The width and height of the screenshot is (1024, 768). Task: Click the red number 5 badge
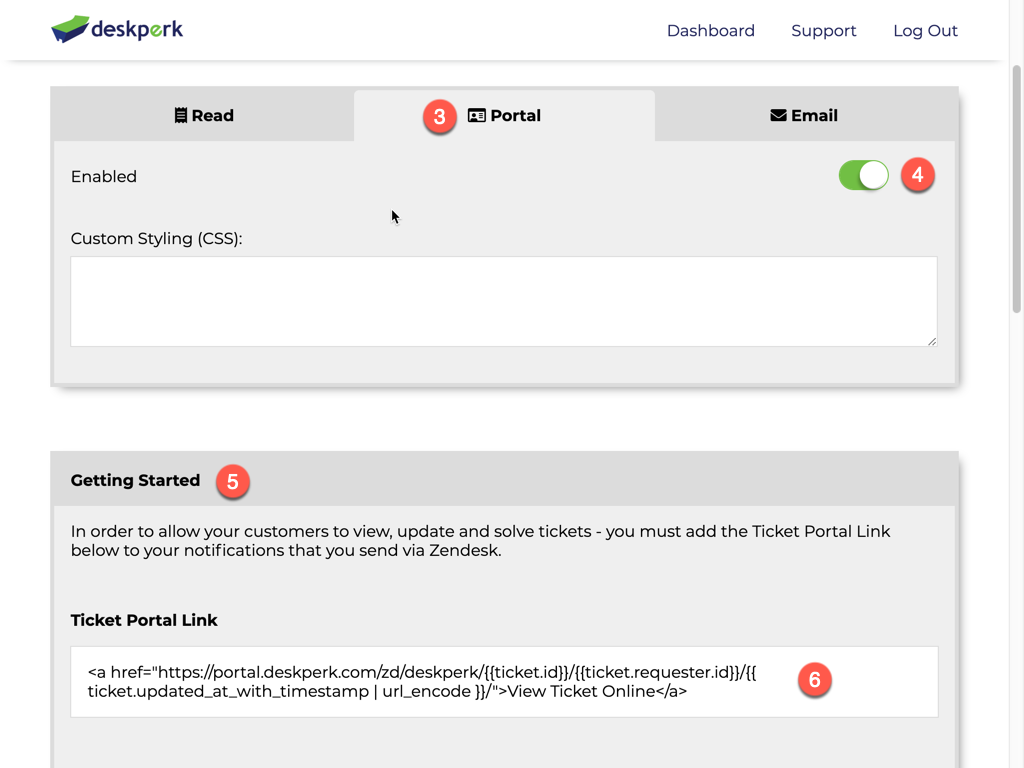(232, 482)
